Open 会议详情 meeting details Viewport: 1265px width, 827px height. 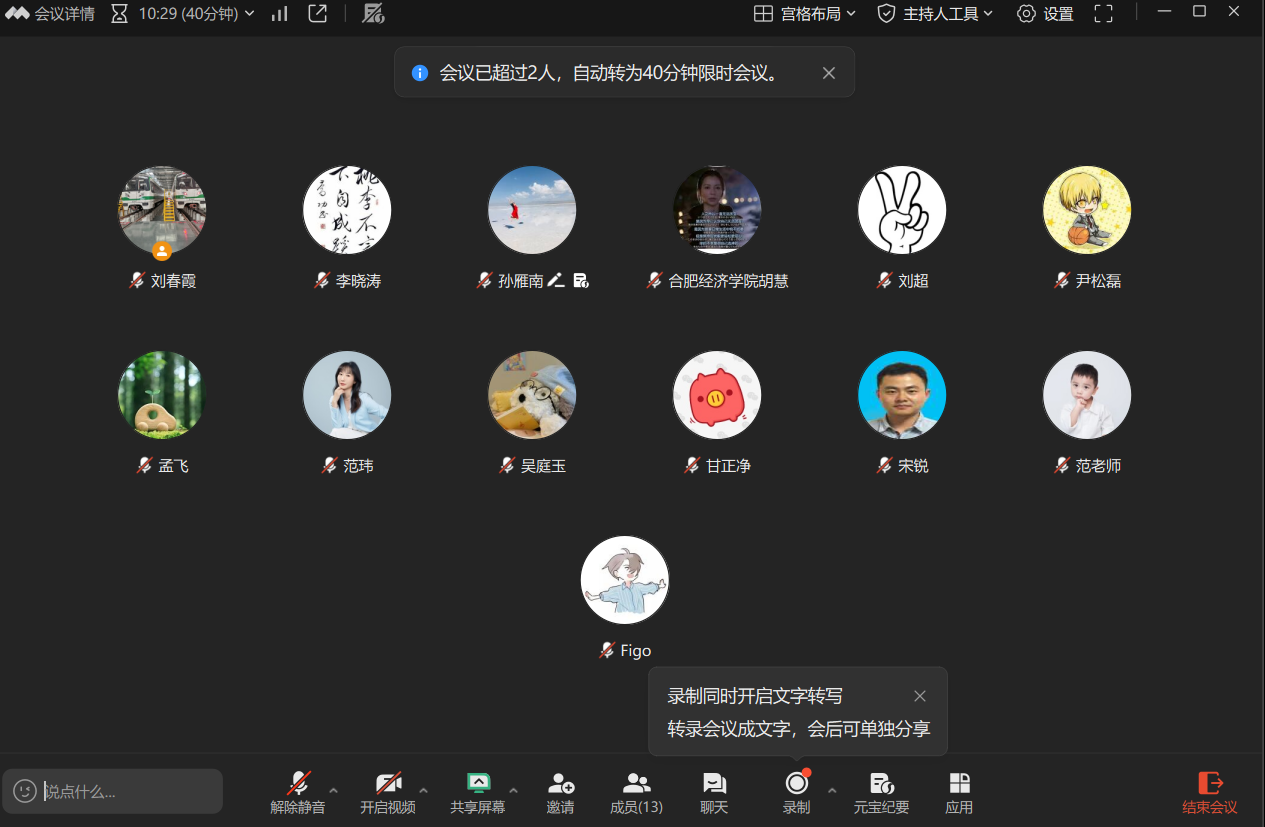[50, 14]
